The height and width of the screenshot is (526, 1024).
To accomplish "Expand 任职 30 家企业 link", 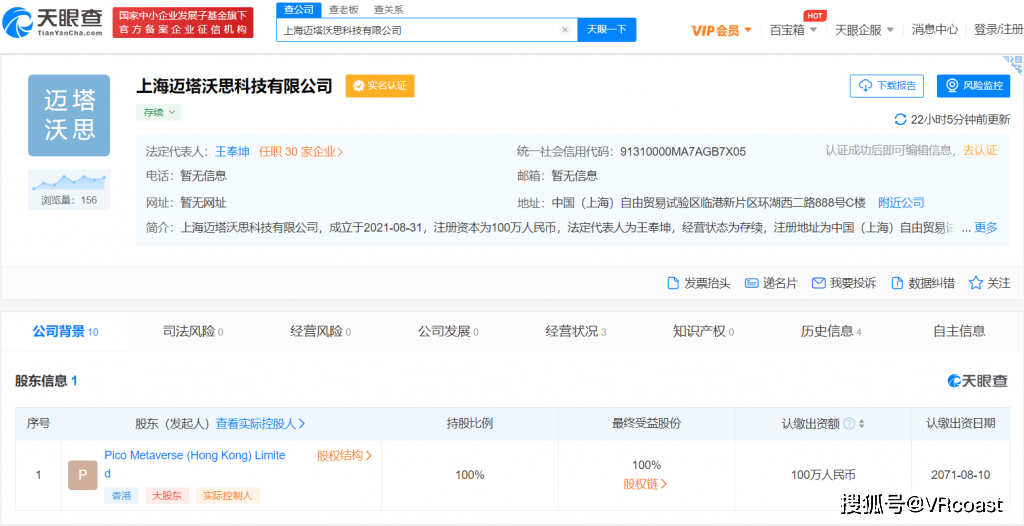I will (x=301, y=152).
